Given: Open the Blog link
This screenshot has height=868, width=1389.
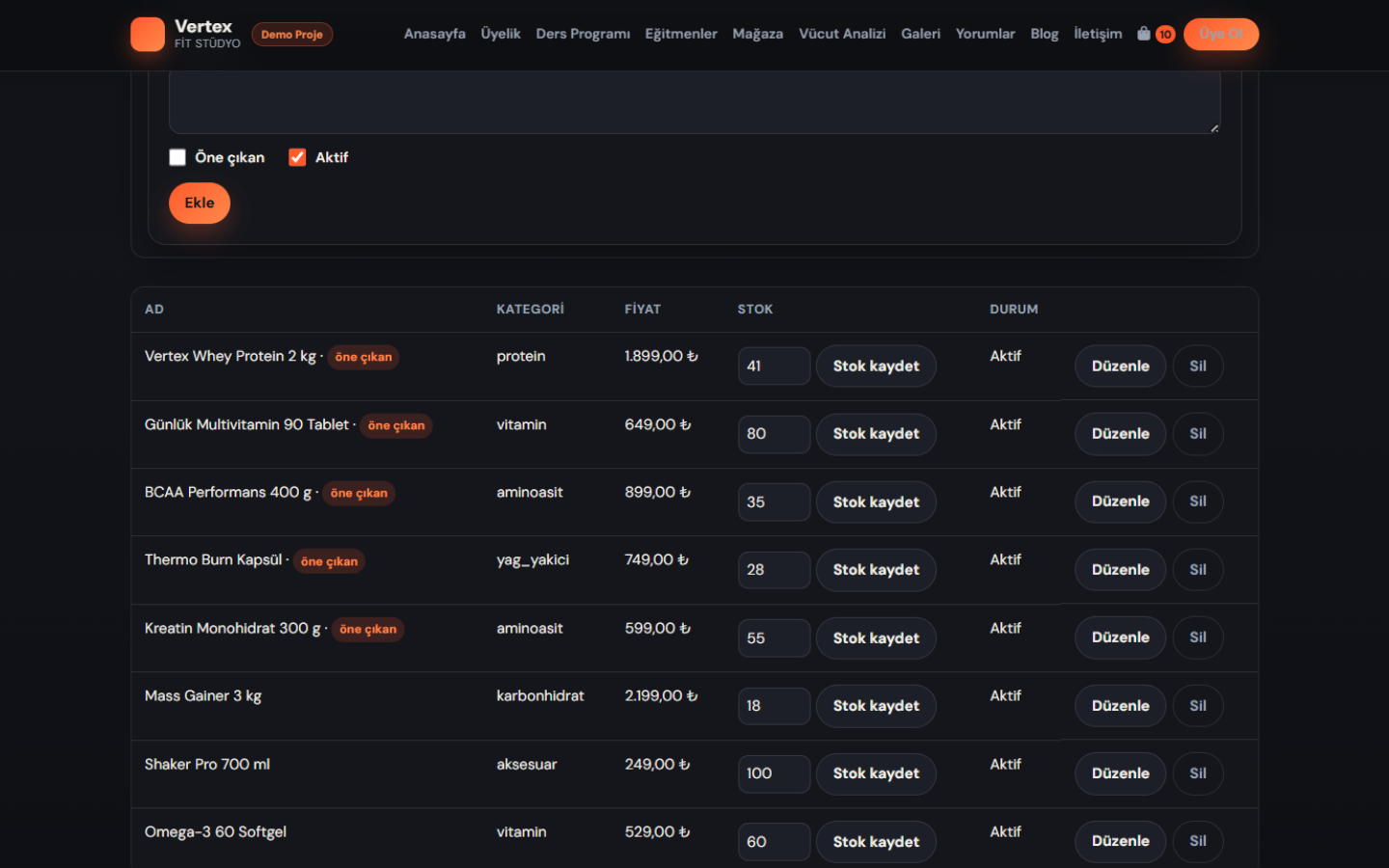Looking at the screenshot, I should [x=1044, y=34].
